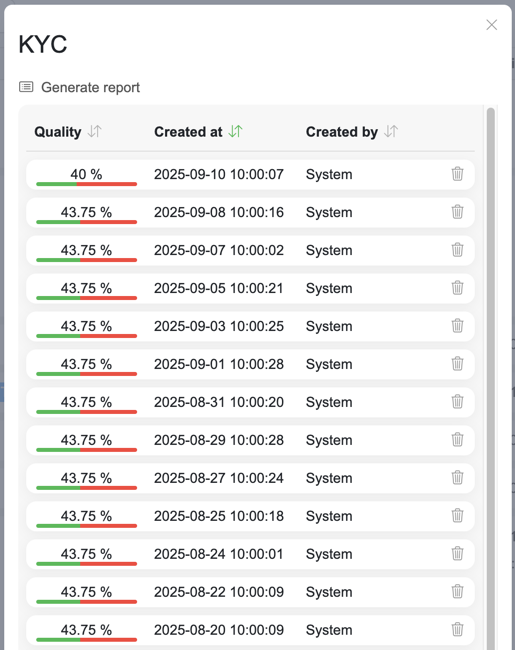The width and height of the screenshot is (515, 650).
Task: Click the 40 % quality bar
Action: click(x=86, y=184)
